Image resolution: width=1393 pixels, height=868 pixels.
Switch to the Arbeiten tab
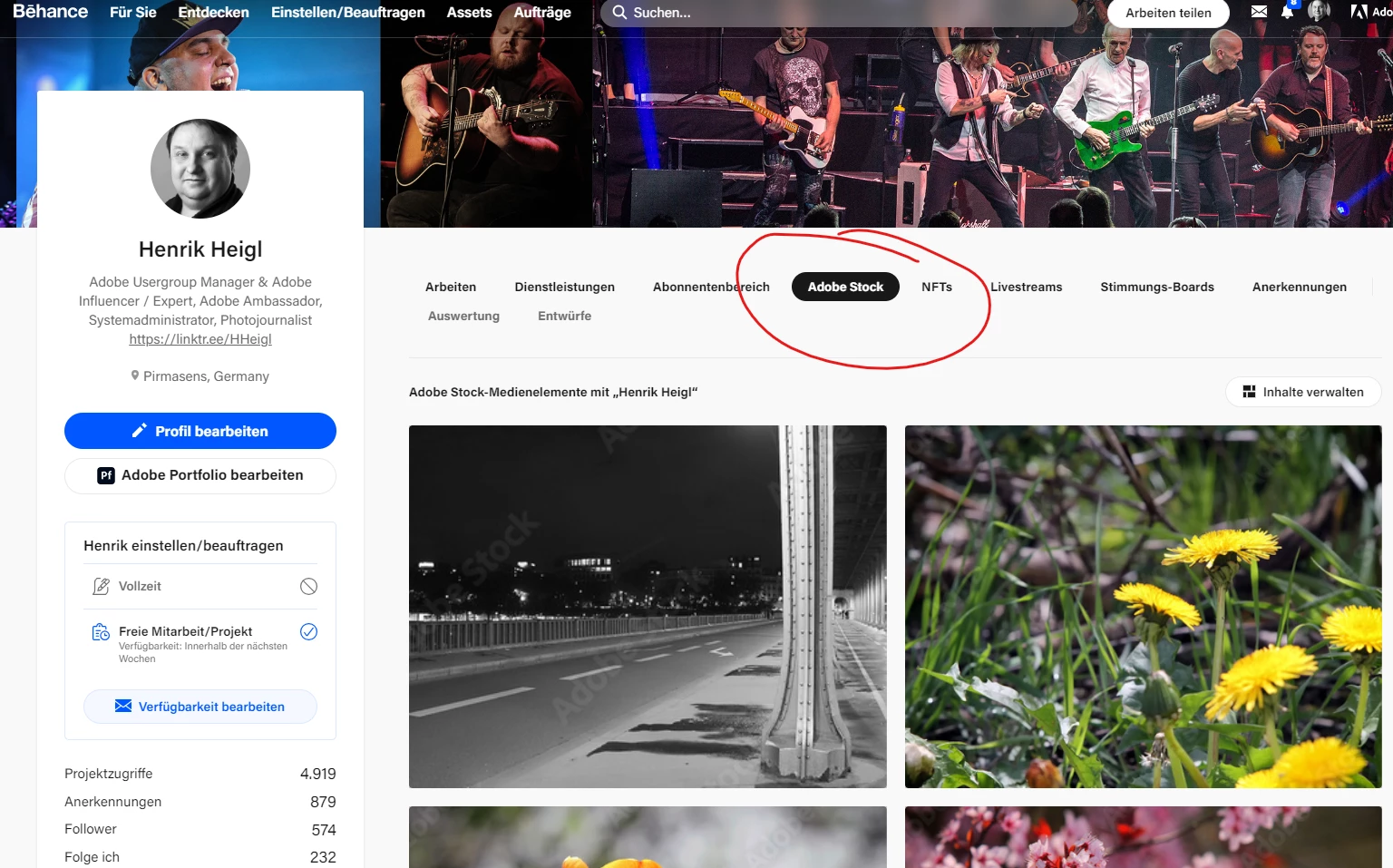coord(451,287)
